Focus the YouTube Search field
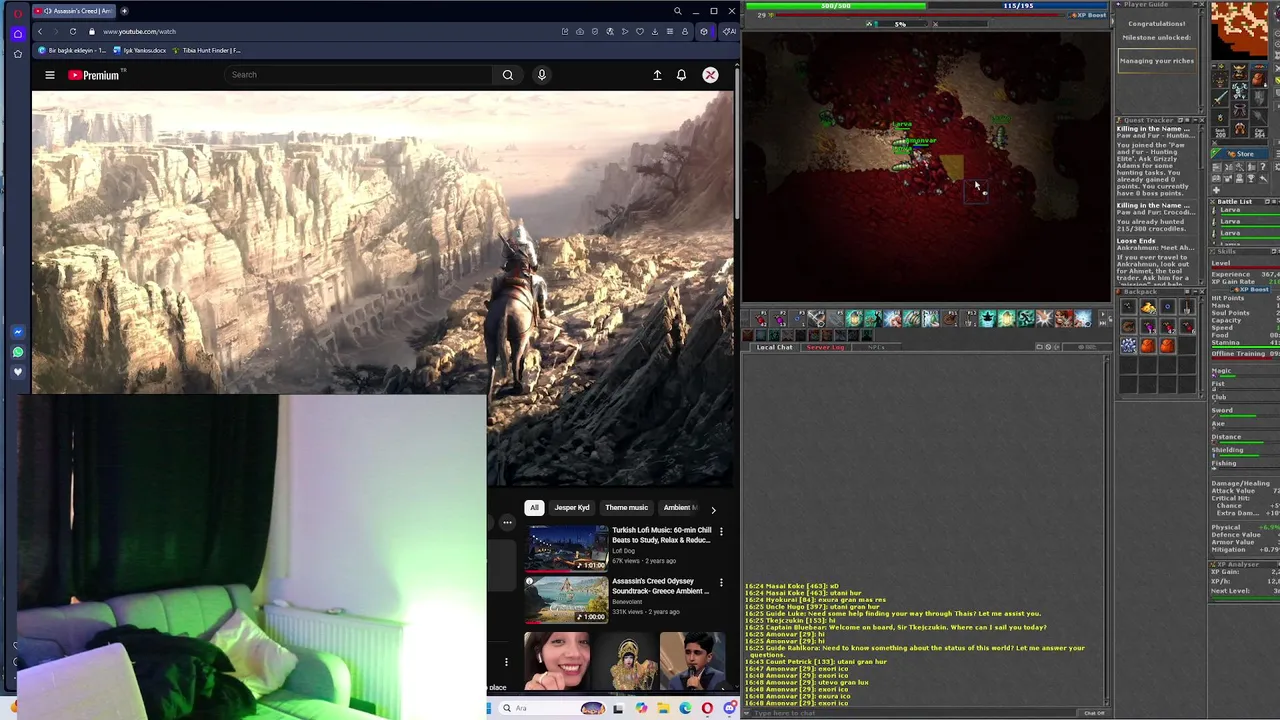Image resolution: width=1280 pixels, height=720 pixels. [x=358, y=75]
